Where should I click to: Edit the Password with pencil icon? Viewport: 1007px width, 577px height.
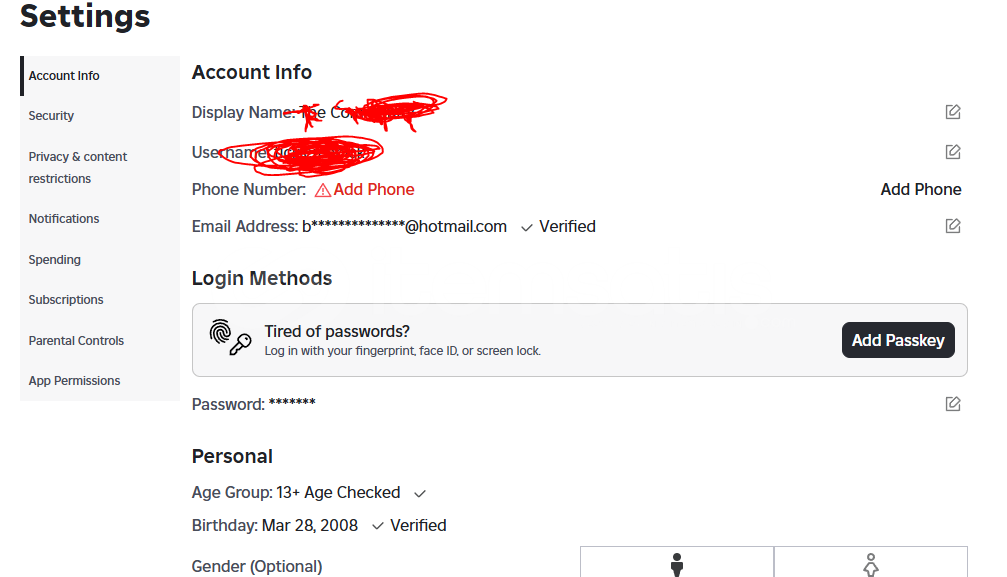(x=953, y=404)
